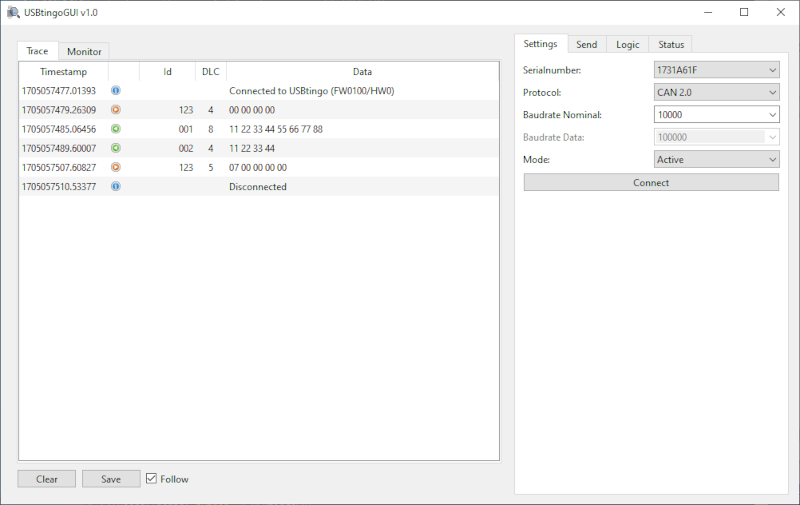The width and height of the screenshot is (800, 505).
Task: Show the Status tab
Action: point(671,44)
